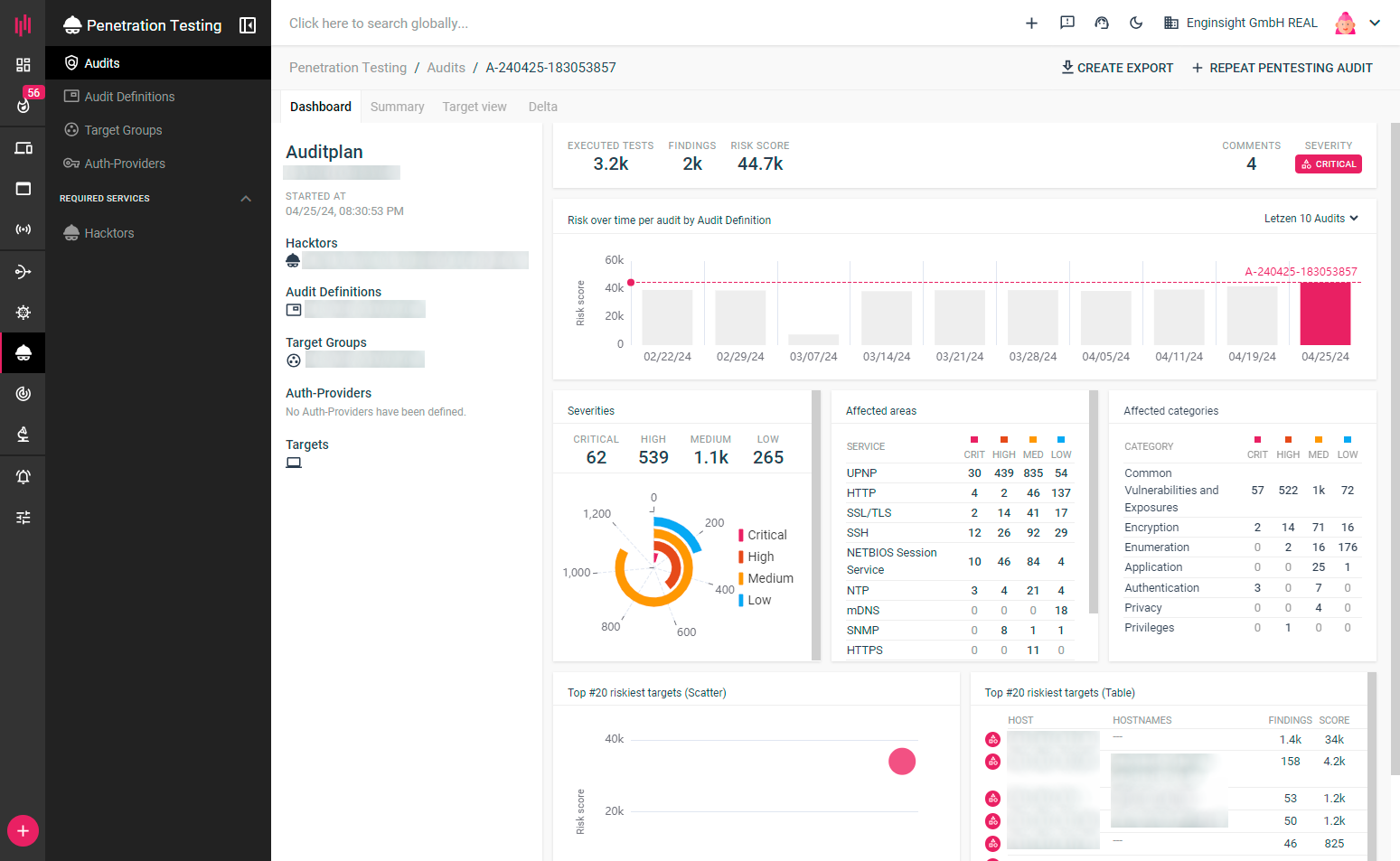Image resolution: width=1400 pixels, height=861 pixels.
Task: Open the dashboard grid icon in left rail
Action: pyautogui.click(x=23, y=65)
